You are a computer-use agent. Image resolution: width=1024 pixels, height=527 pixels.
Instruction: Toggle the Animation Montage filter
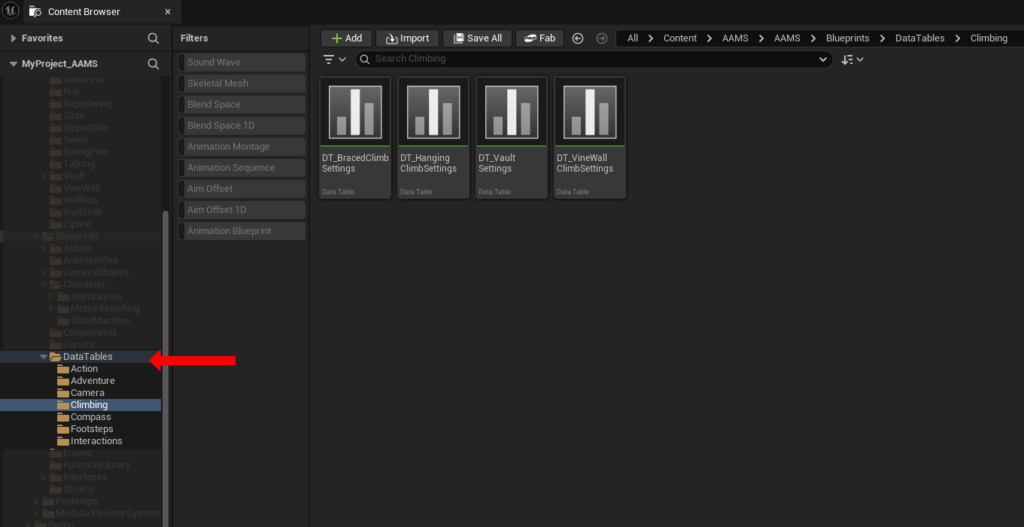pos(243,147)
